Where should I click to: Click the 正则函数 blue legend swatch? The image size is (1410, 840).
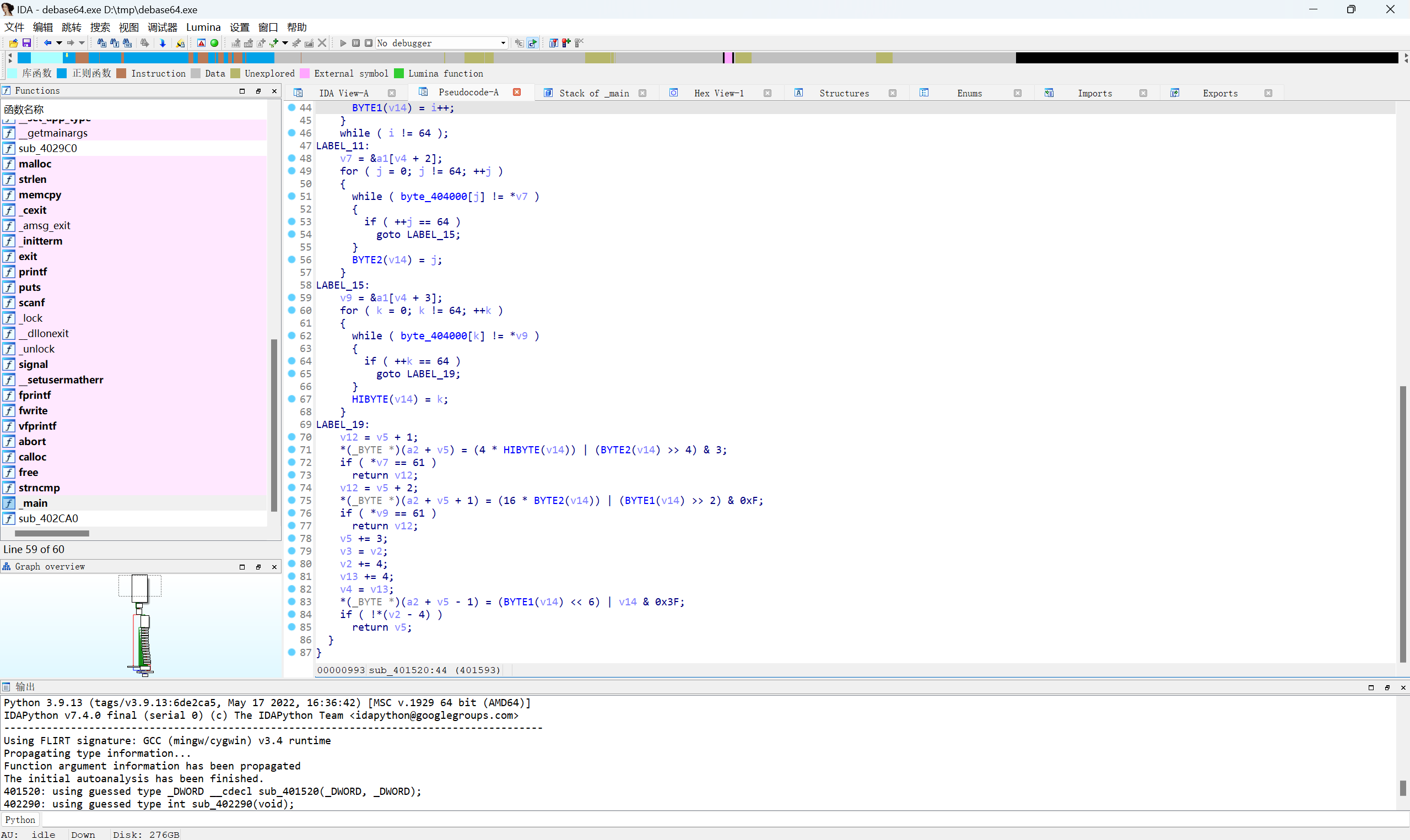pyautogui.click(x=62, y=73)
